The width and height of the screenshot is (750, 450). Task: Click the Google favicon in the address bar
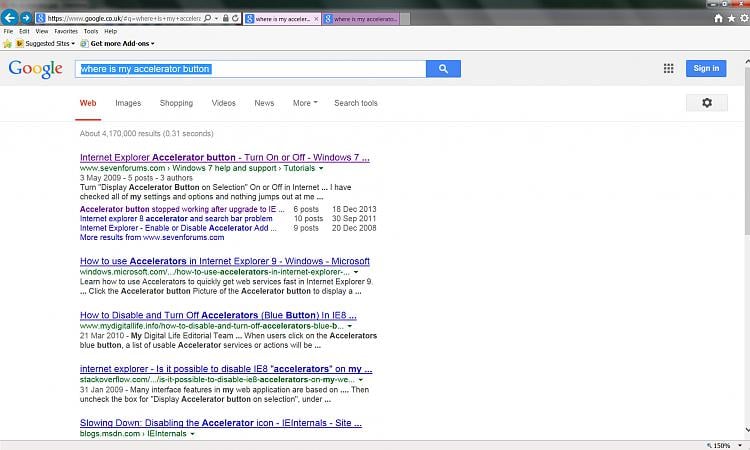(x=41, y=18)
